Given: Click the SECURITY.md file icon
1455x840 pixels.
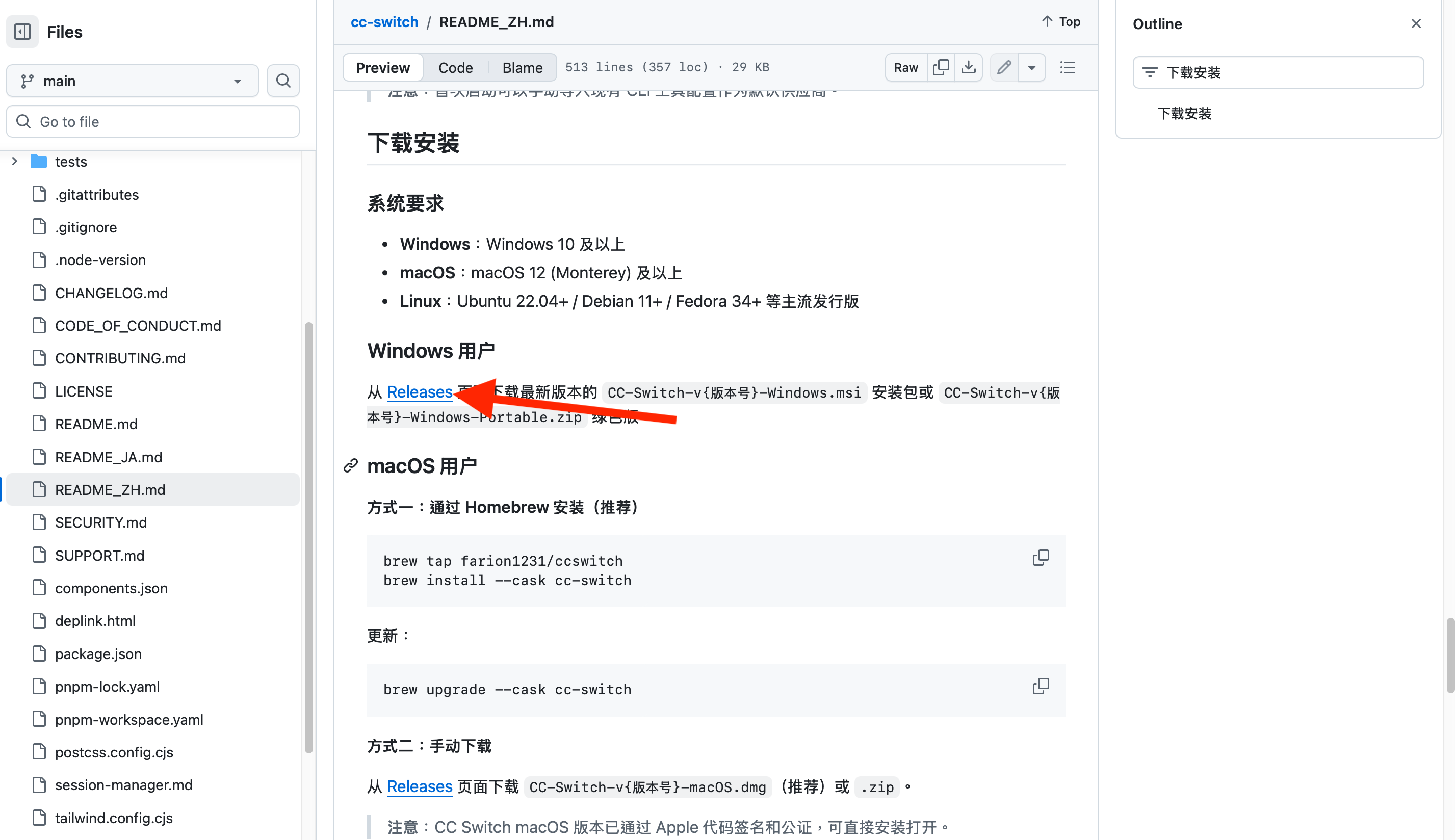Looking at the screenshot, I should [x=39, y=522].
